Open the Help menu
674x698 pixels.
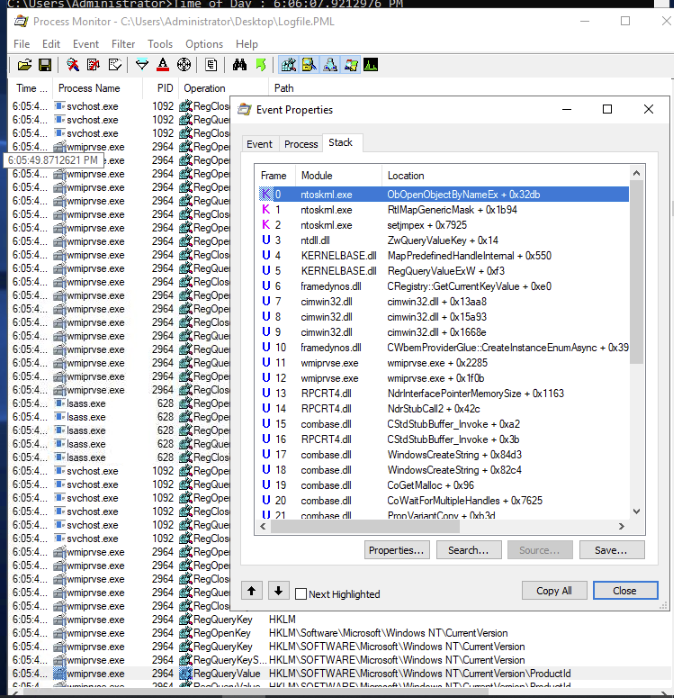247,44
